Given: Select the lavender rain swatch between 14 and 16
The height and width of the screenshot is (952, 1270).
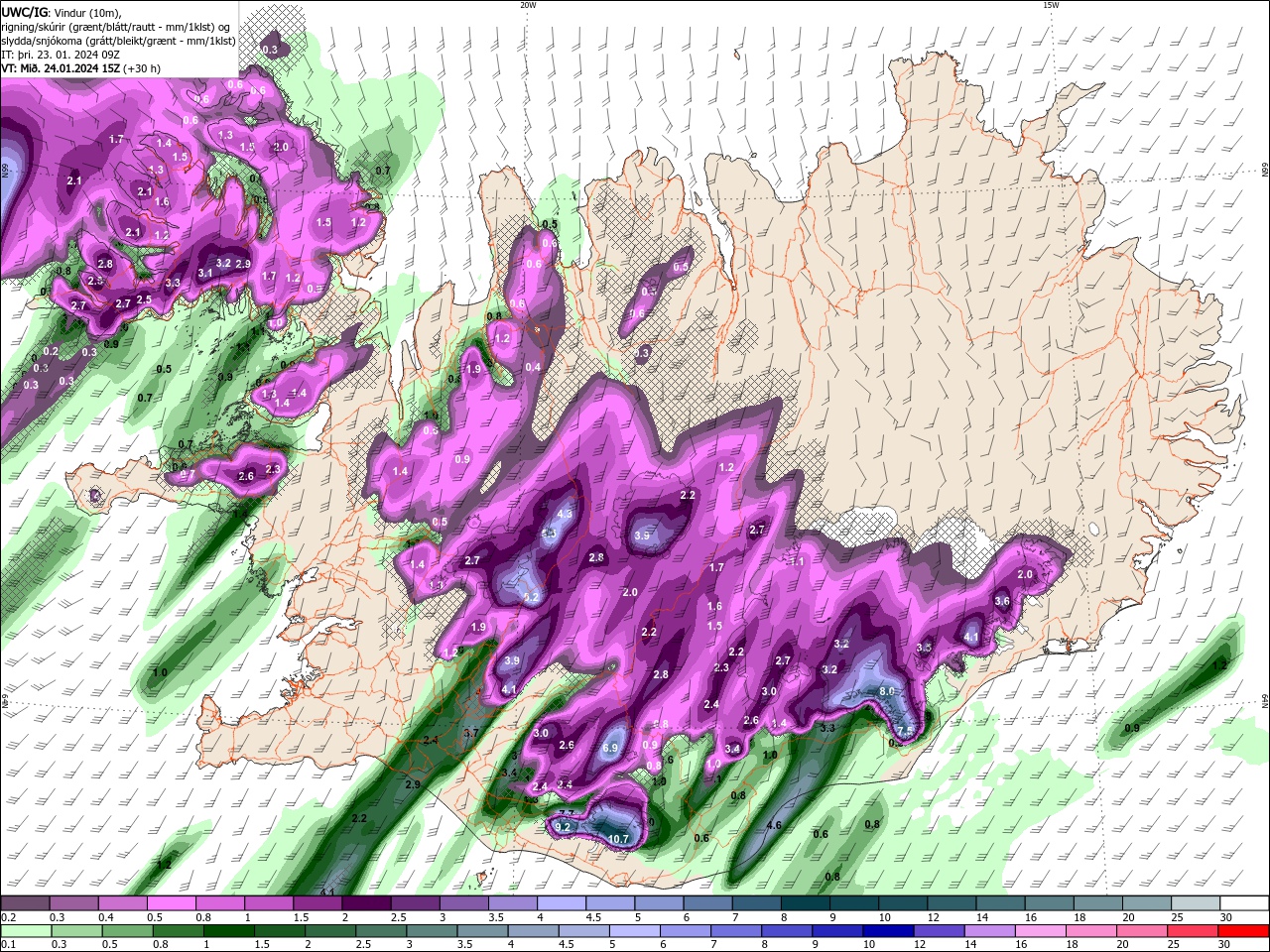Looking at the screenshot, I should pyautogui.click(x=991, y=931).
